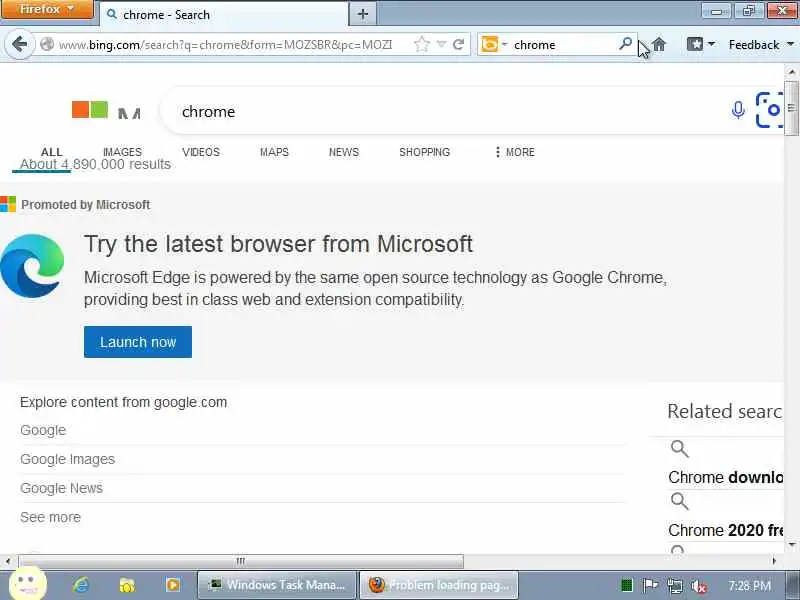Open a new tab with plus button
This screenshot has width=800, height=600.
(363, 14)
